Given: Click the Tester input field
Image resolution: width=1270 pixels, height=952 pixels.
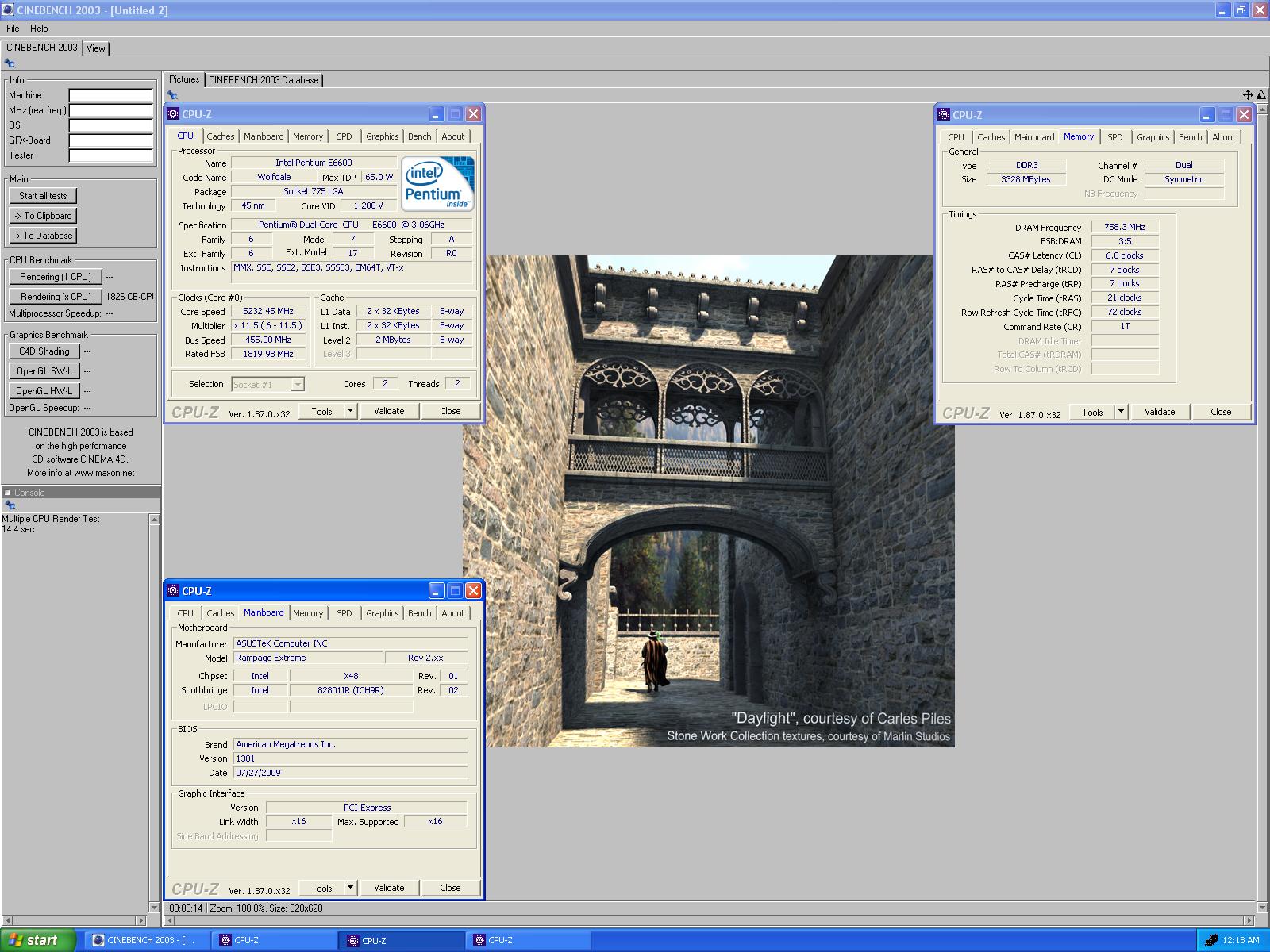Looking at the screenshot, I should pos(110,155).
